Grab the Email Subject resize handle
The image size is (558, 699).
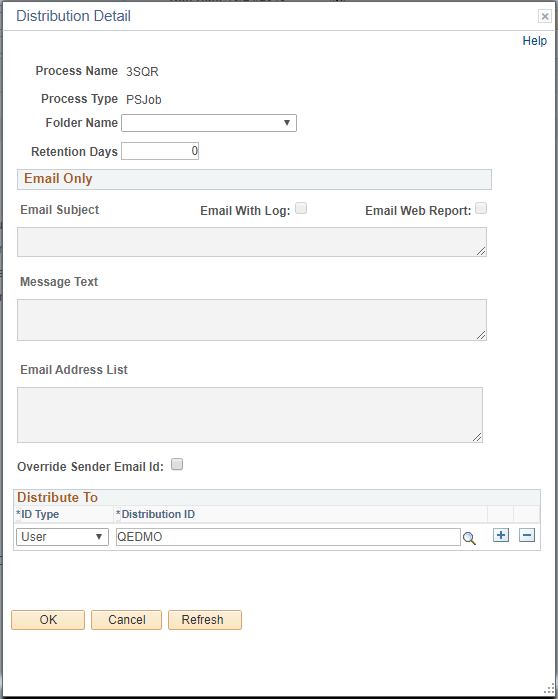point(481,251)
